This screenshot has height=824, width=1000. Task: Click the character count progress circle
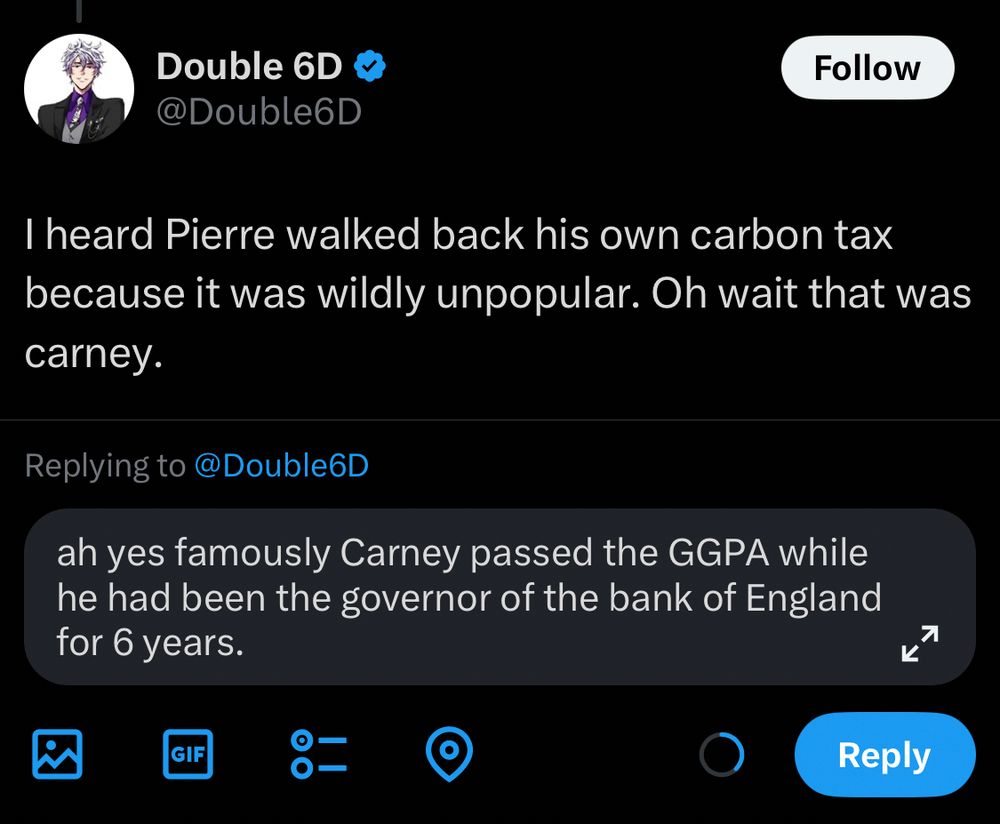(721, 755)
